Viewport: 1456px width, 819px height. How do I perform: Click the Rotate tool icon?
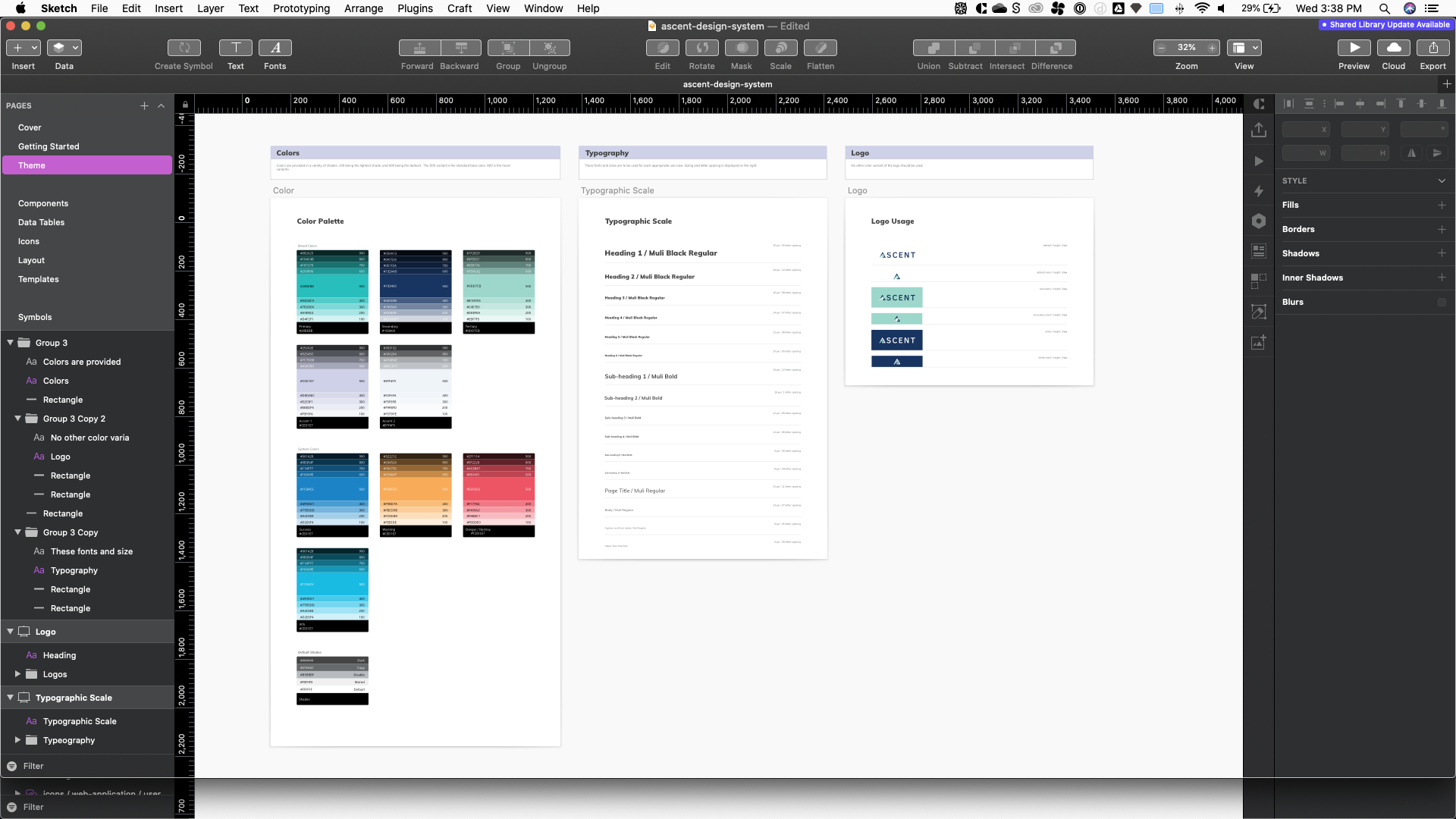point(701,48)
